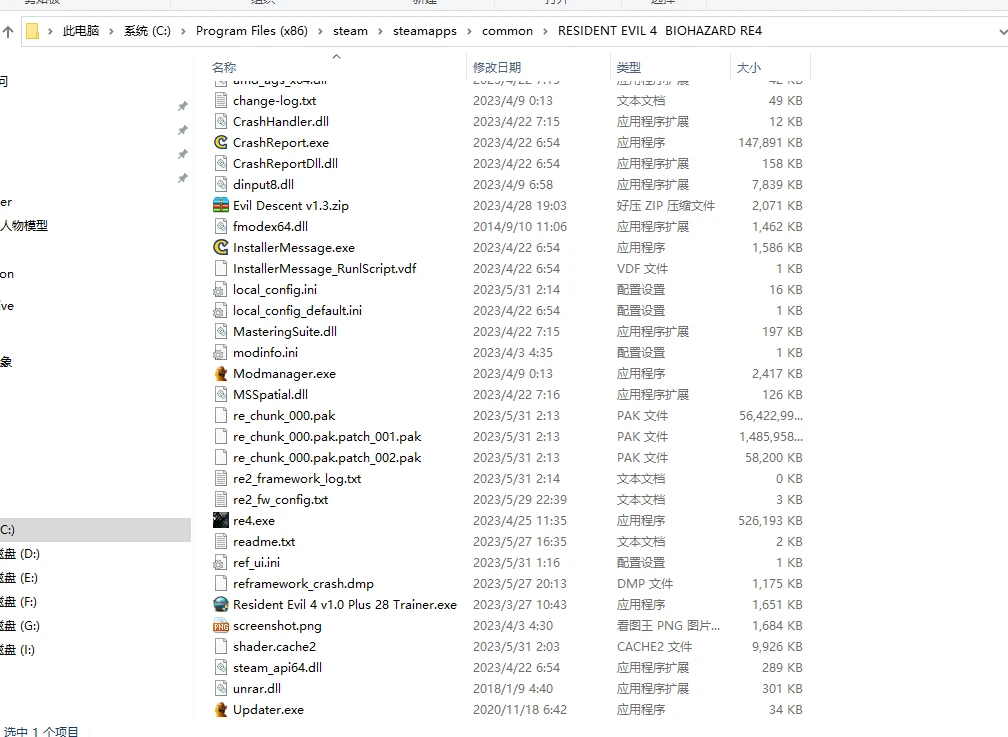Viewport: 1008px width, 737px height.
Task: Open the address bar history dropdown
Action: (1002, 31)
